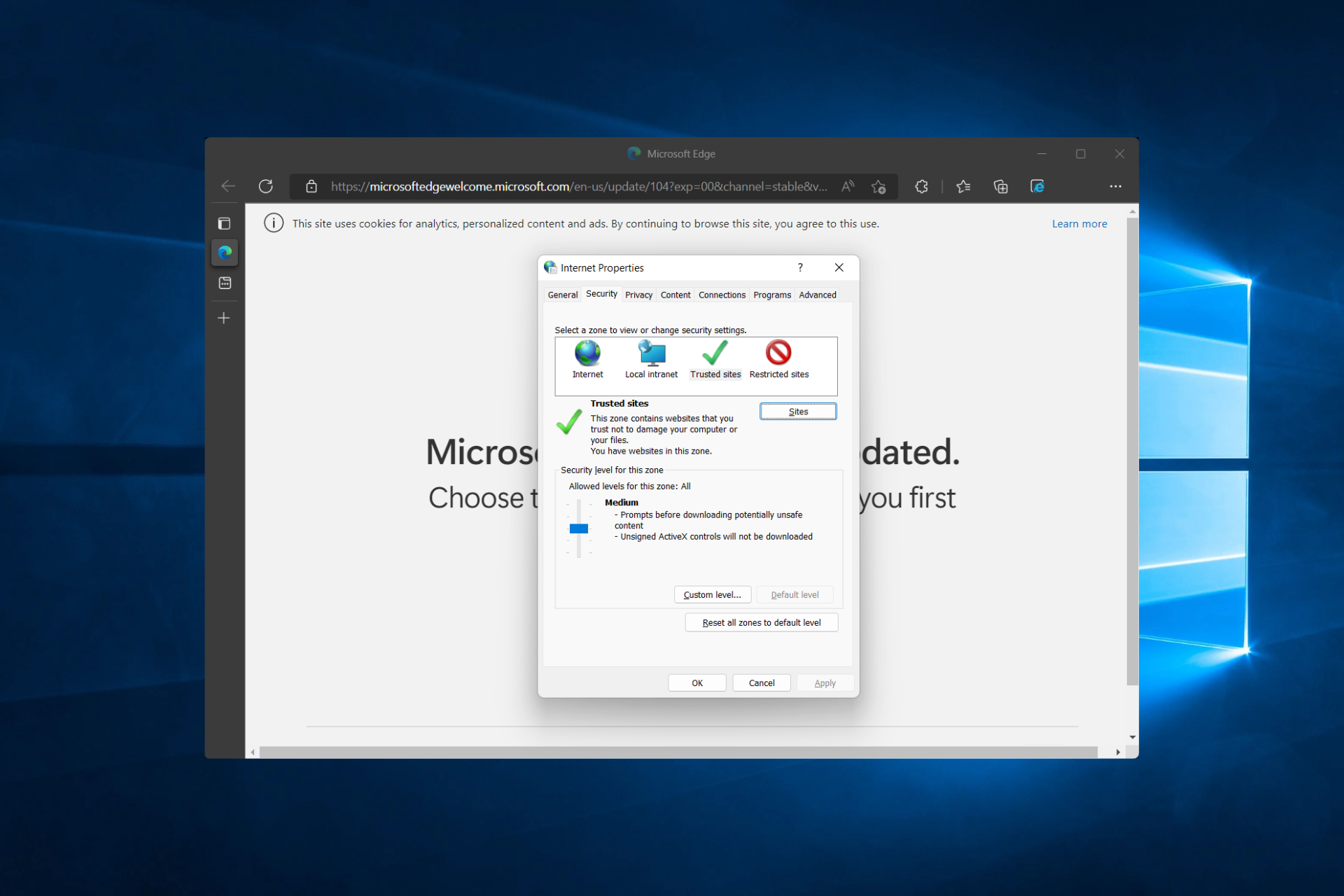The width and height of the screenshot is (1344, 896).
Task: Click the Edge address bar URL
Action: (x=579, y=186)
